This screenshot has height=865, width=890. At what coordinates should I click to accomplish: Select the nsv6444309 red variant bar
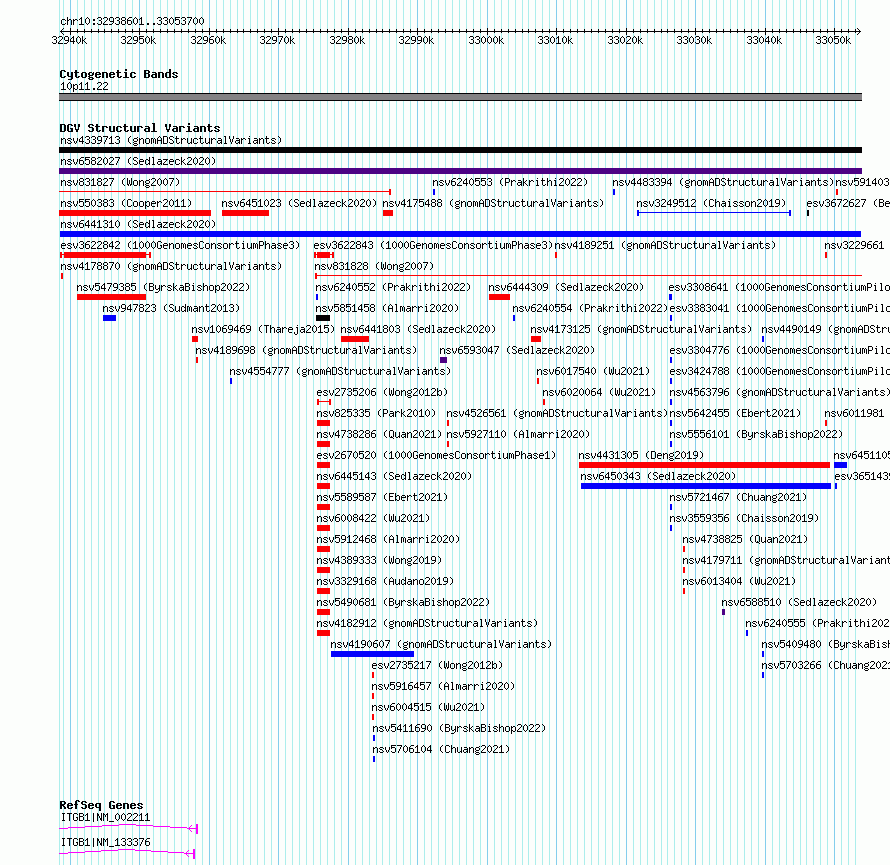(x=499, y=297)
